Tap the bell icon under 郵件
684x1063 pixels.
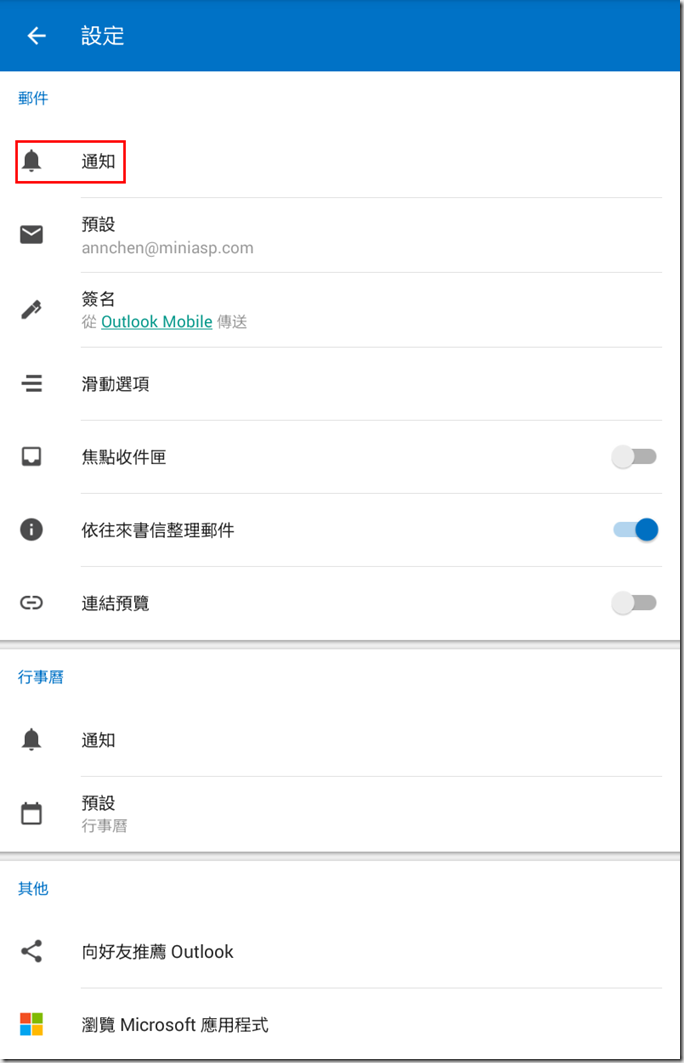point(32,161)
